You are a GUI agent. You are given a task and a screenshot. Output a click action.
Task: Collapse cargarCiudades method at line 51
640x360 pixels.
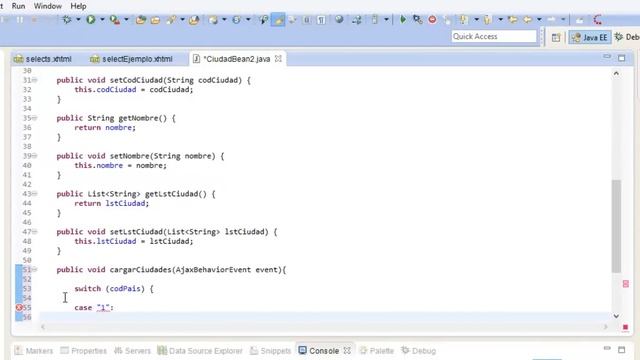click(35, 269)
